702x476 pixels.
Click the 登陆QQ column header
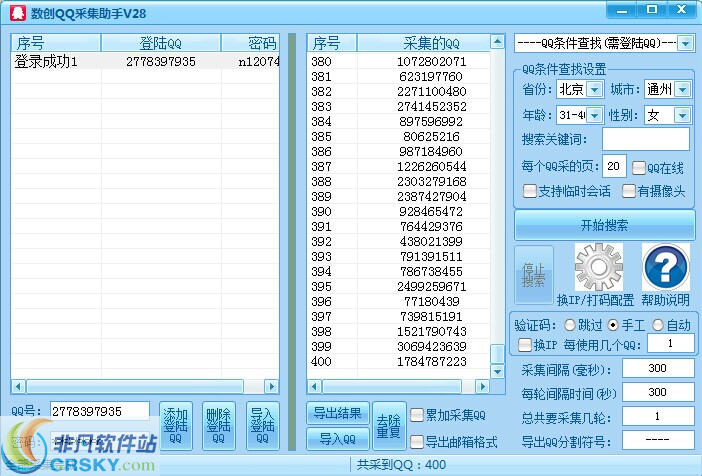(x=161, y=43)
